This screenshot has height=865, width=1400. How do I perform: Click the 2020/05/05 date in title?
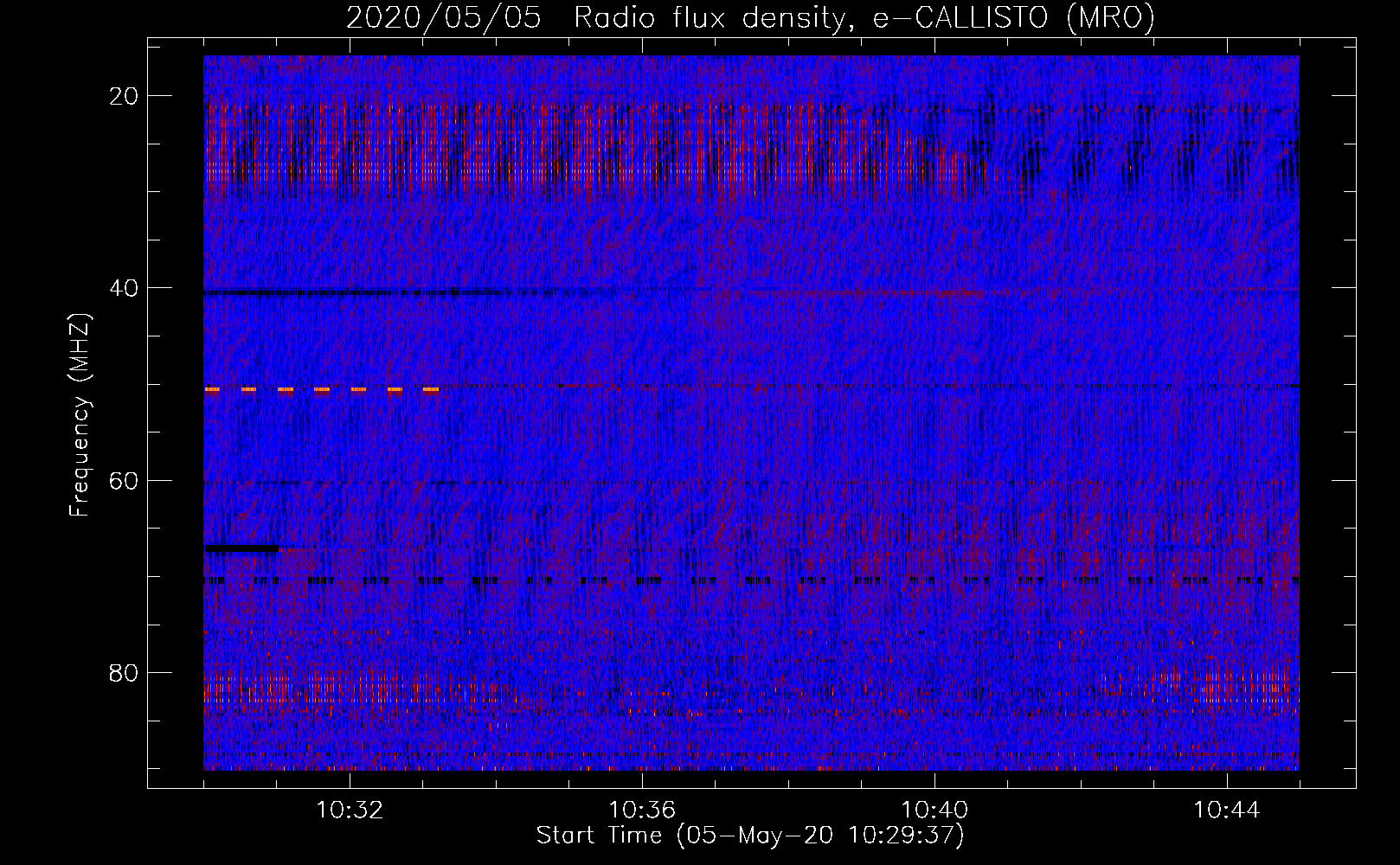(444, 18)
